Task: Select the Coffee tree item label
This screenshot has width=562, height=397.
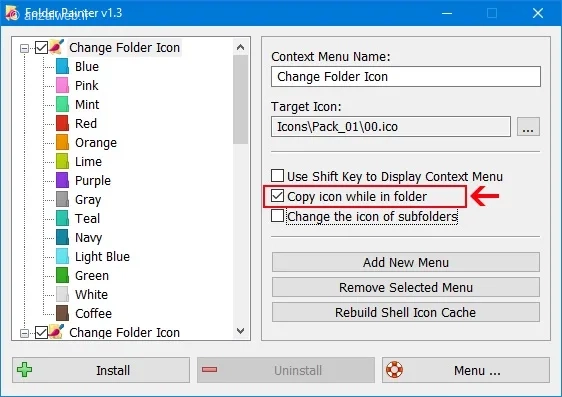Action: tap(94, 313)
